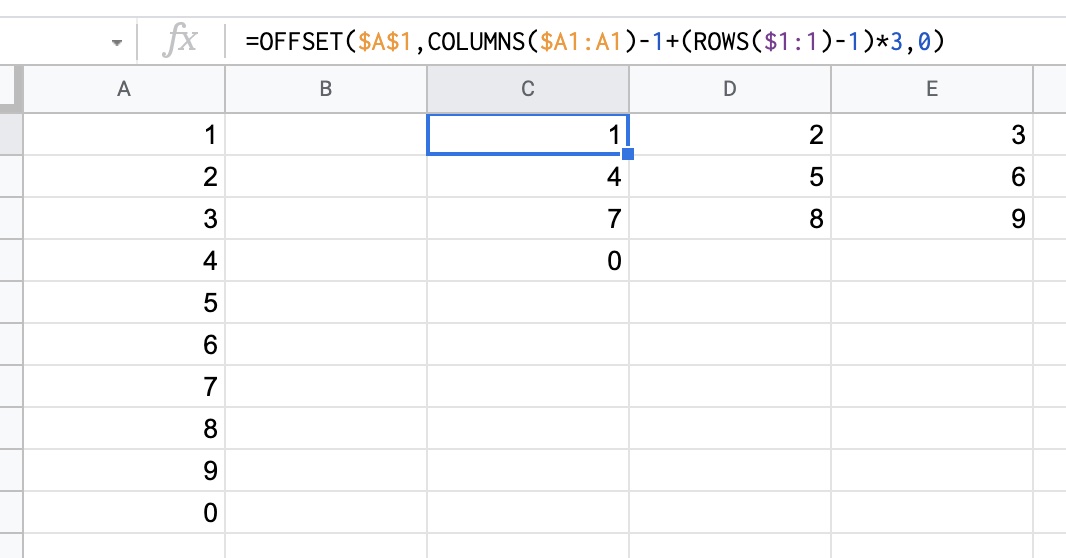Select empty cell B1
This screenshot has height=558, width=1066.
(x=326, y=135)
